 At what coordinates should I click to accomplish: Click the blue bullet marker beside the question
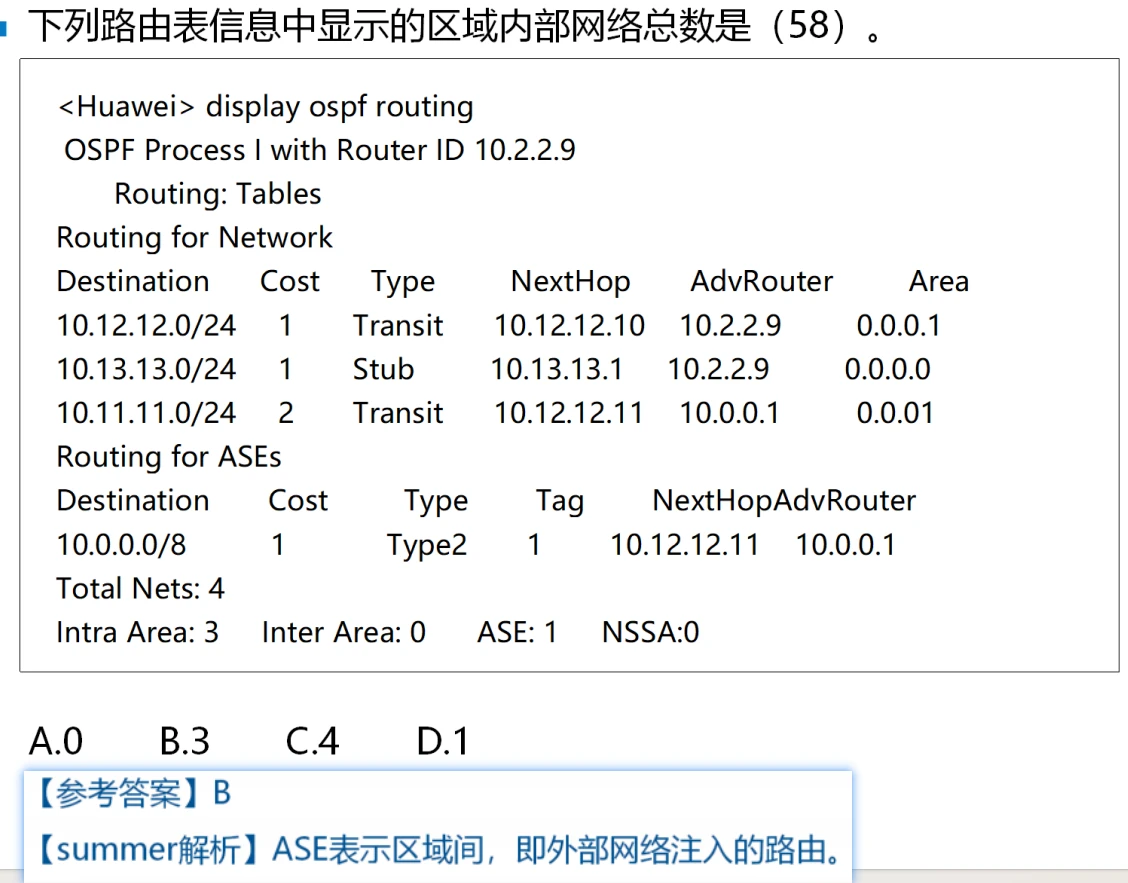coord(5,28)
